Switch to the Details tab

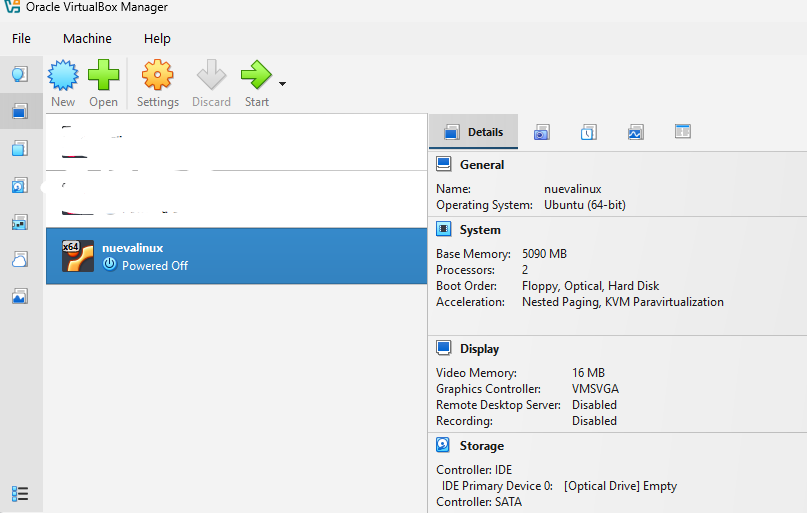473,132
